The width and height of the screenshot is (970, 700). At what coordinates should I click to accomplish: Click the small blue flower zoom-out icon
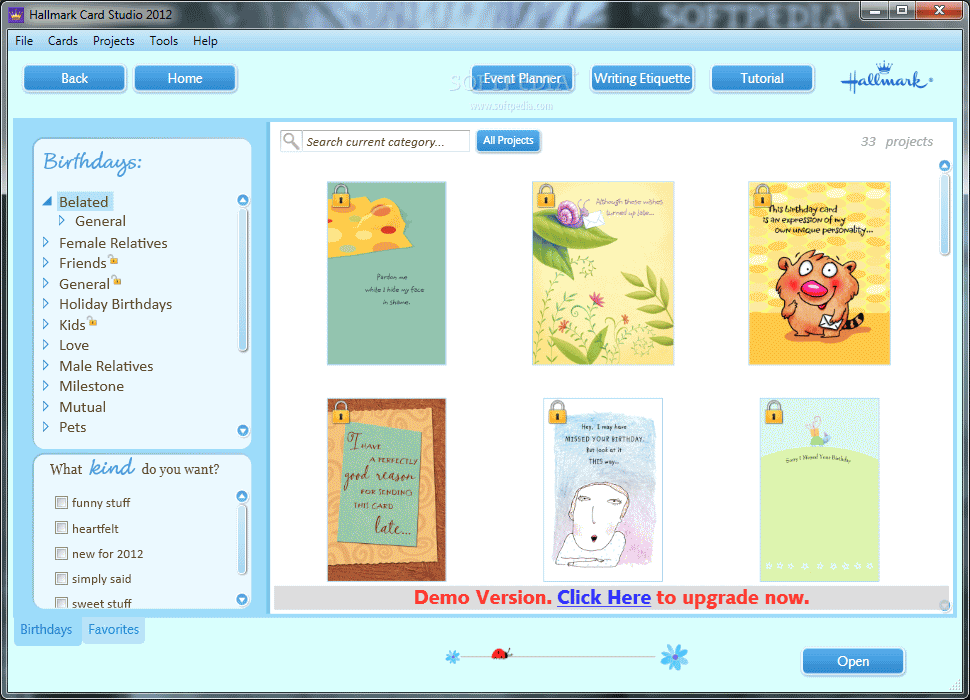453,657
